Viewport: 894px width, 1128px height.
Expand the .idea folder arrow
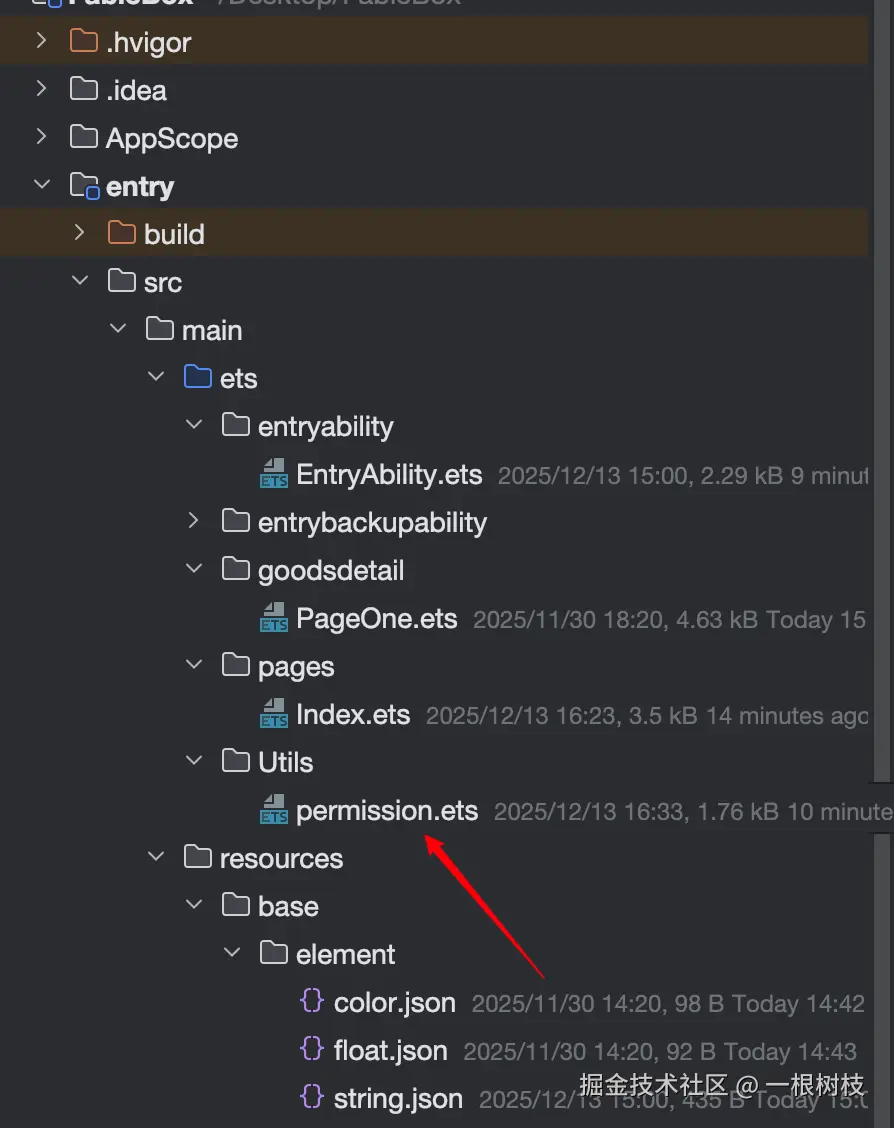(41, 89)
